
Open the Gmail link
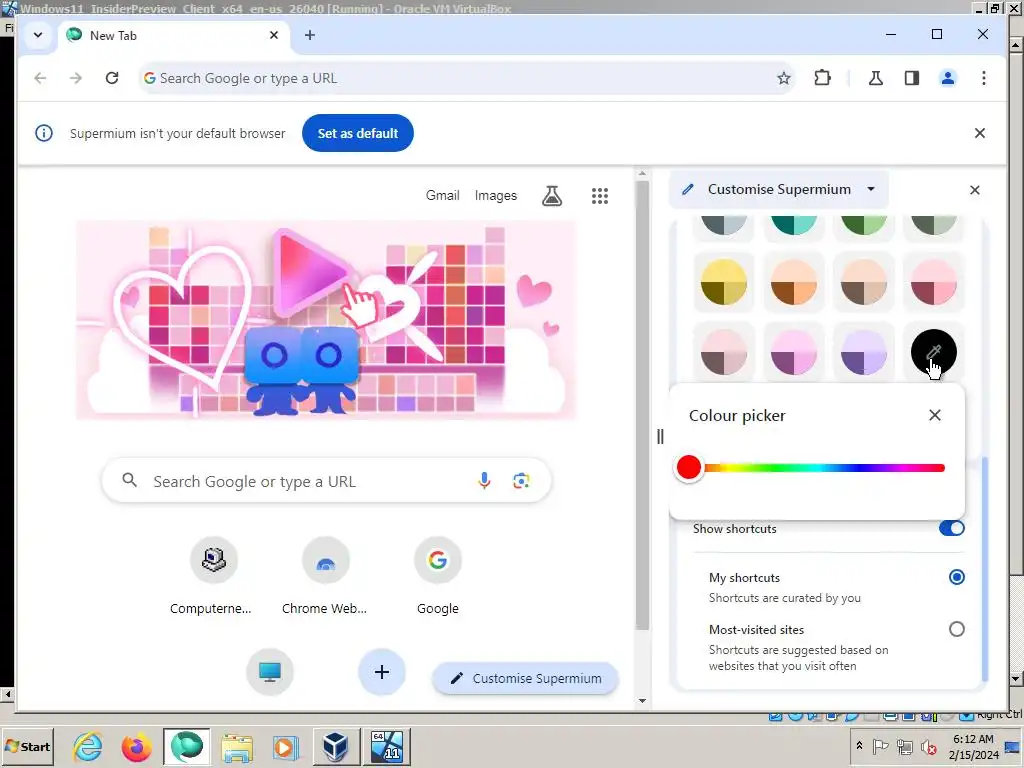tap(443, 195)
